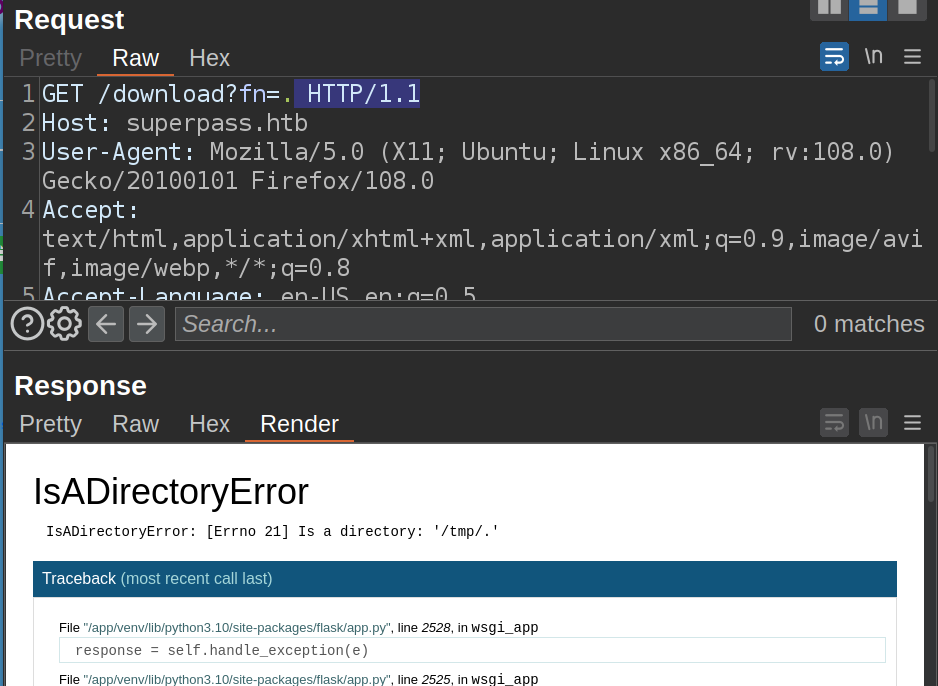Click the search help question mark icon
The image size is (938, 686).
(27, 324)
